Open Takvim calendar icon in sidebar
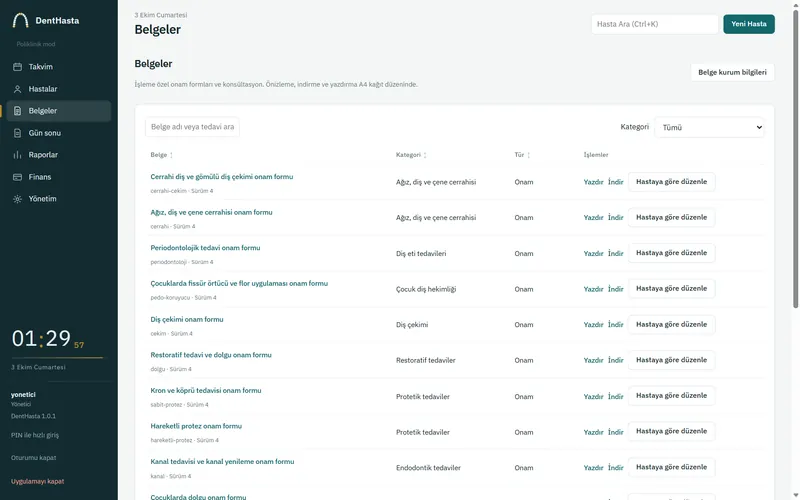This screenshot has width=800, height=500. click(x=17, y=67)
